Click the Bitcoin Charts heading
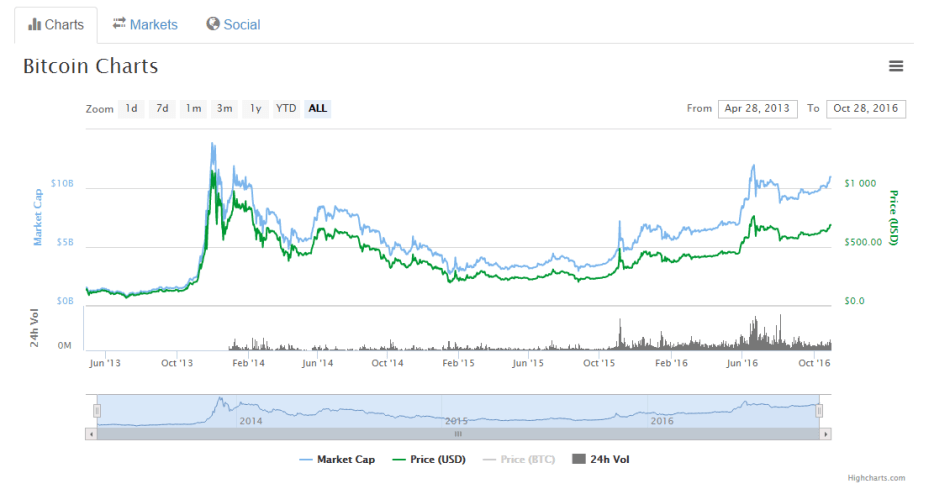The image size is (950, 489). pos(91,66)
